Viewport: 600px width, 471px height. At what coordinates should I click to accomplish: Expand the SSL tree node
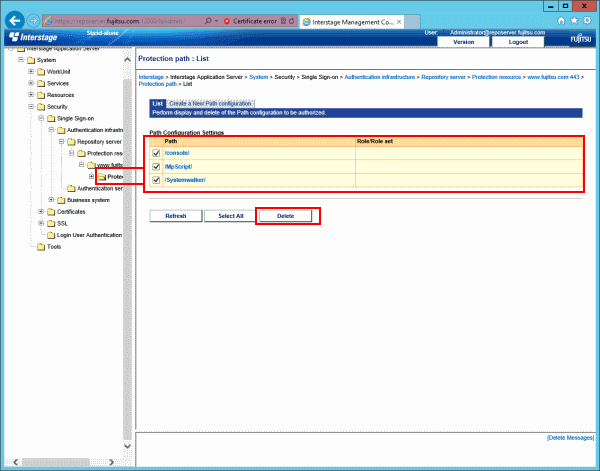tap(41, 223)
